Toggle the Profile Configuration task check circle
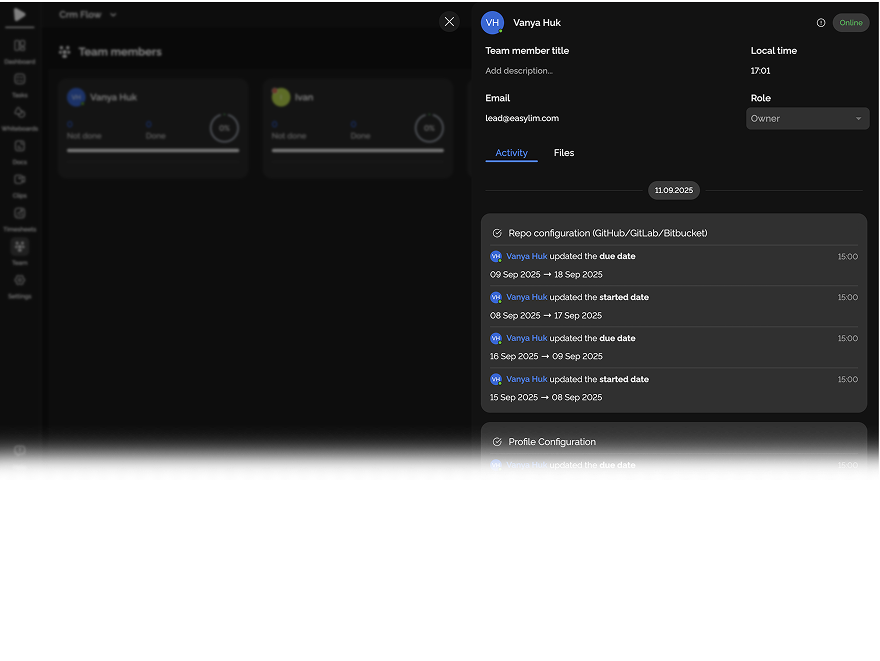The width and height of the screenshot is (880, 661). (497, 442)
